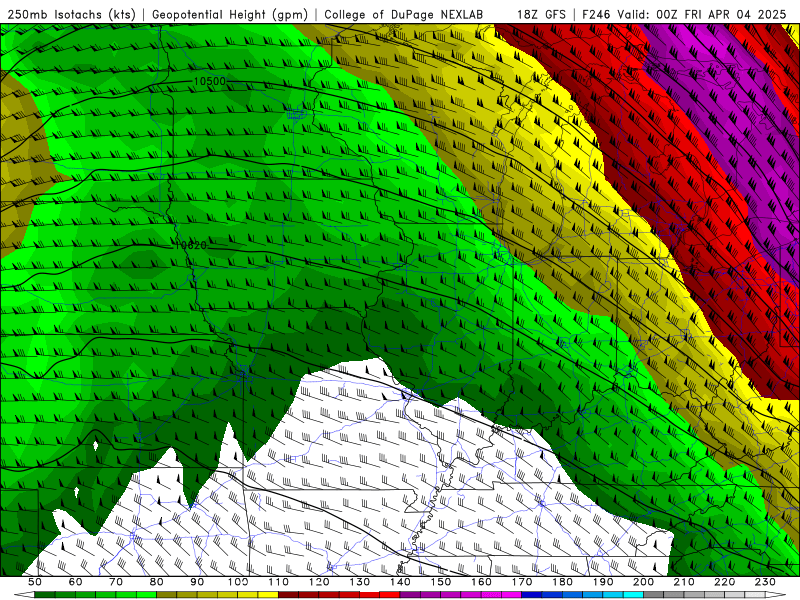Click the 70 label on the color scale
800x600 pixels.
click(116, 582)
